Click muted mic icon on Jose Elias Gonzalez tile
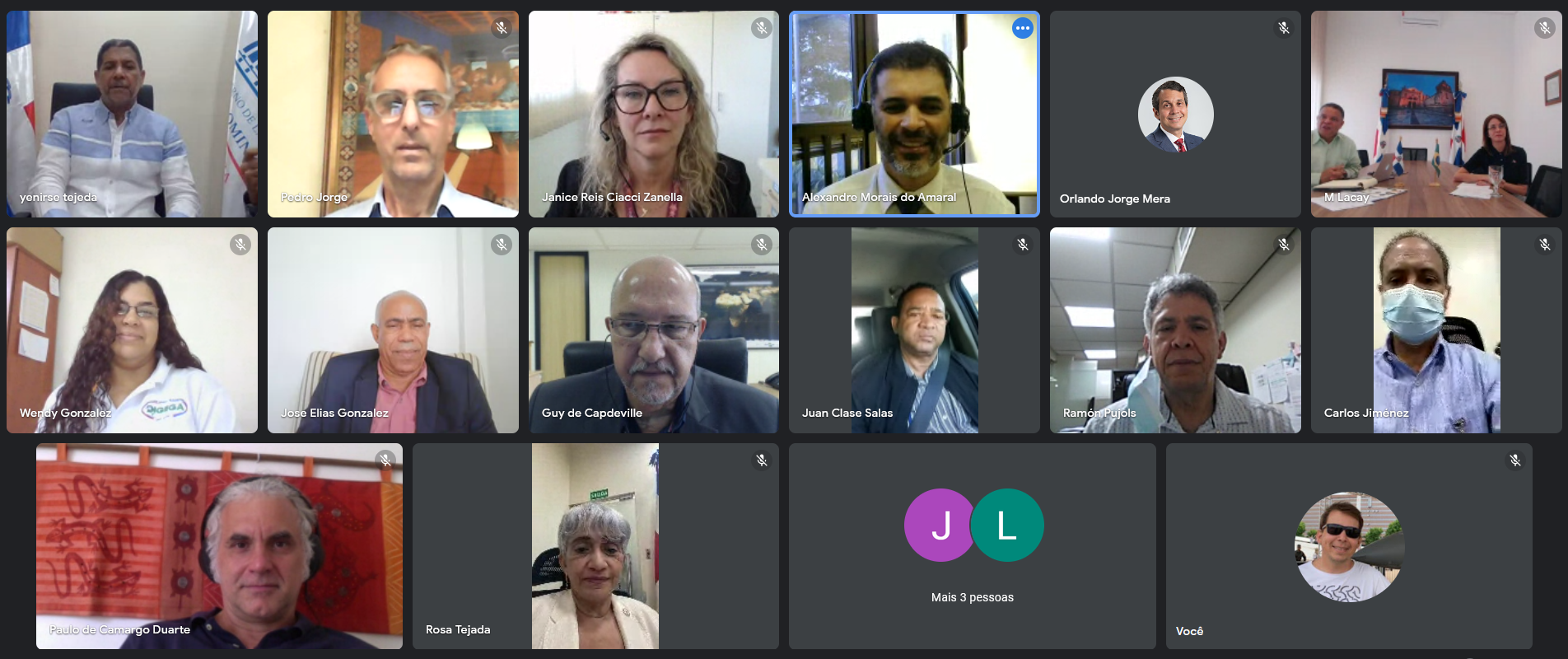Viewport: 1568px width, 659px height. (x=501, y=245)
